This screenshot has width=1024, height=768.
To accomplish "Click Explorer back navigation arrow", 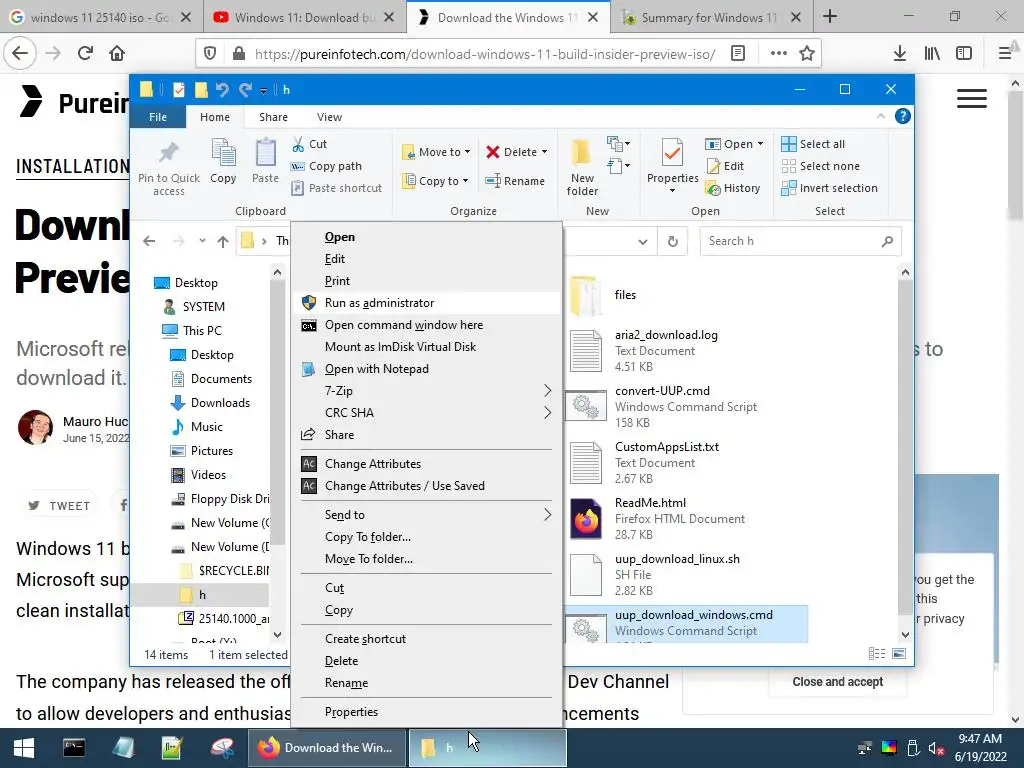I will [x=150, y=242].
